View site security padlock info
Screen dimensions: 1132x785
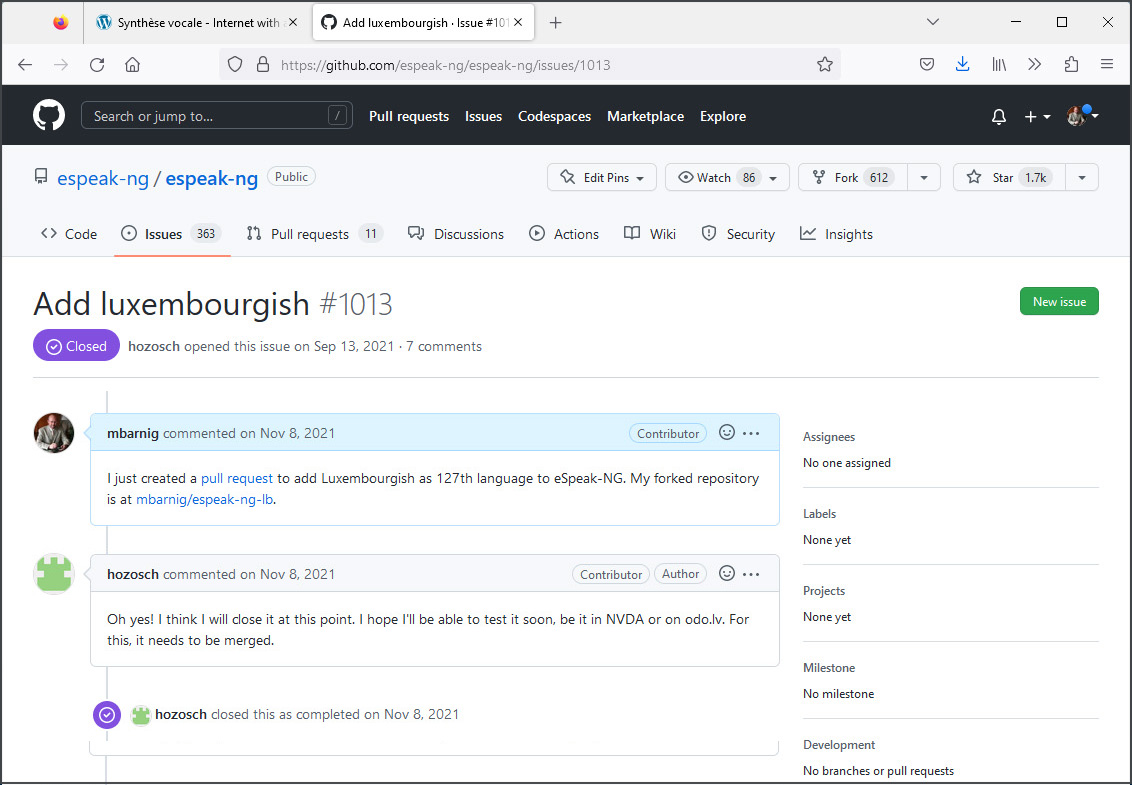tap(263, 65)
